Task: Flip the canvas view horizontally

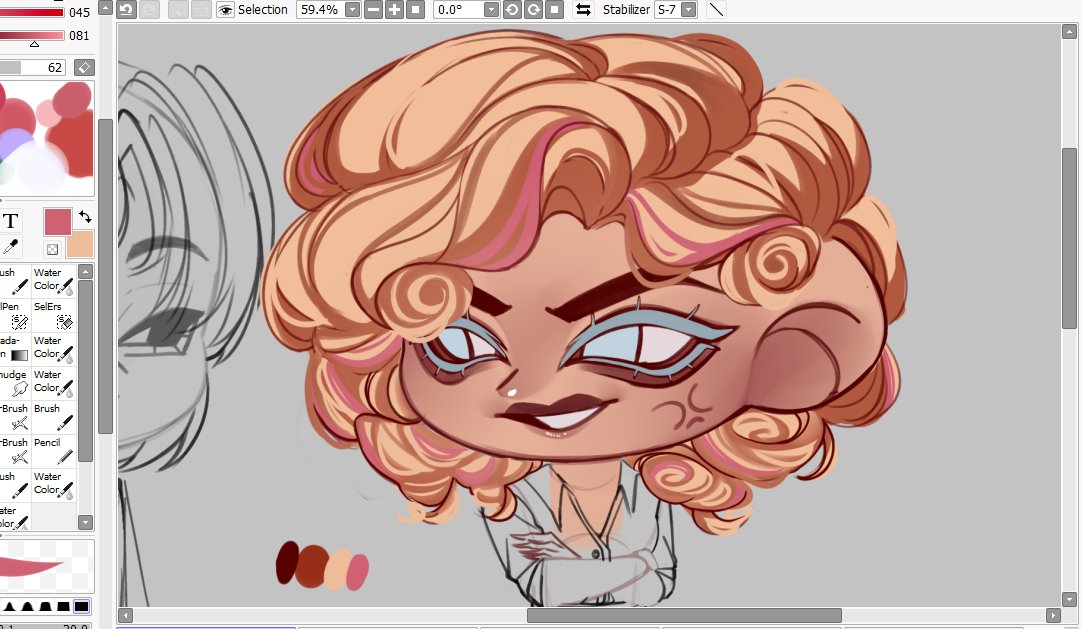Action: [583, 10]
